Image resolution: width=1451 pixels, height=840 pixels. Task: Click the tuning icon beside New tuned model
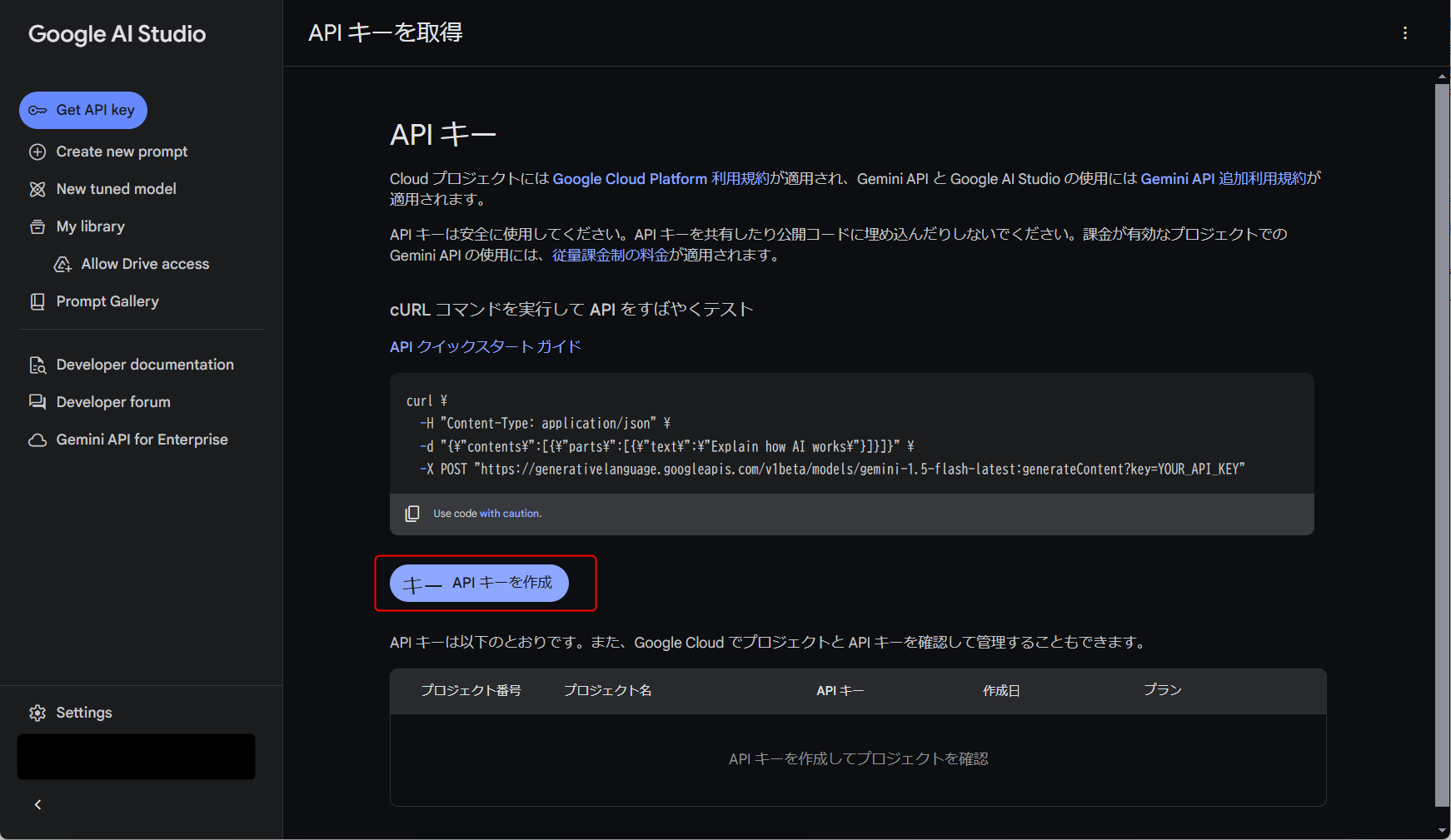point(37,189)
